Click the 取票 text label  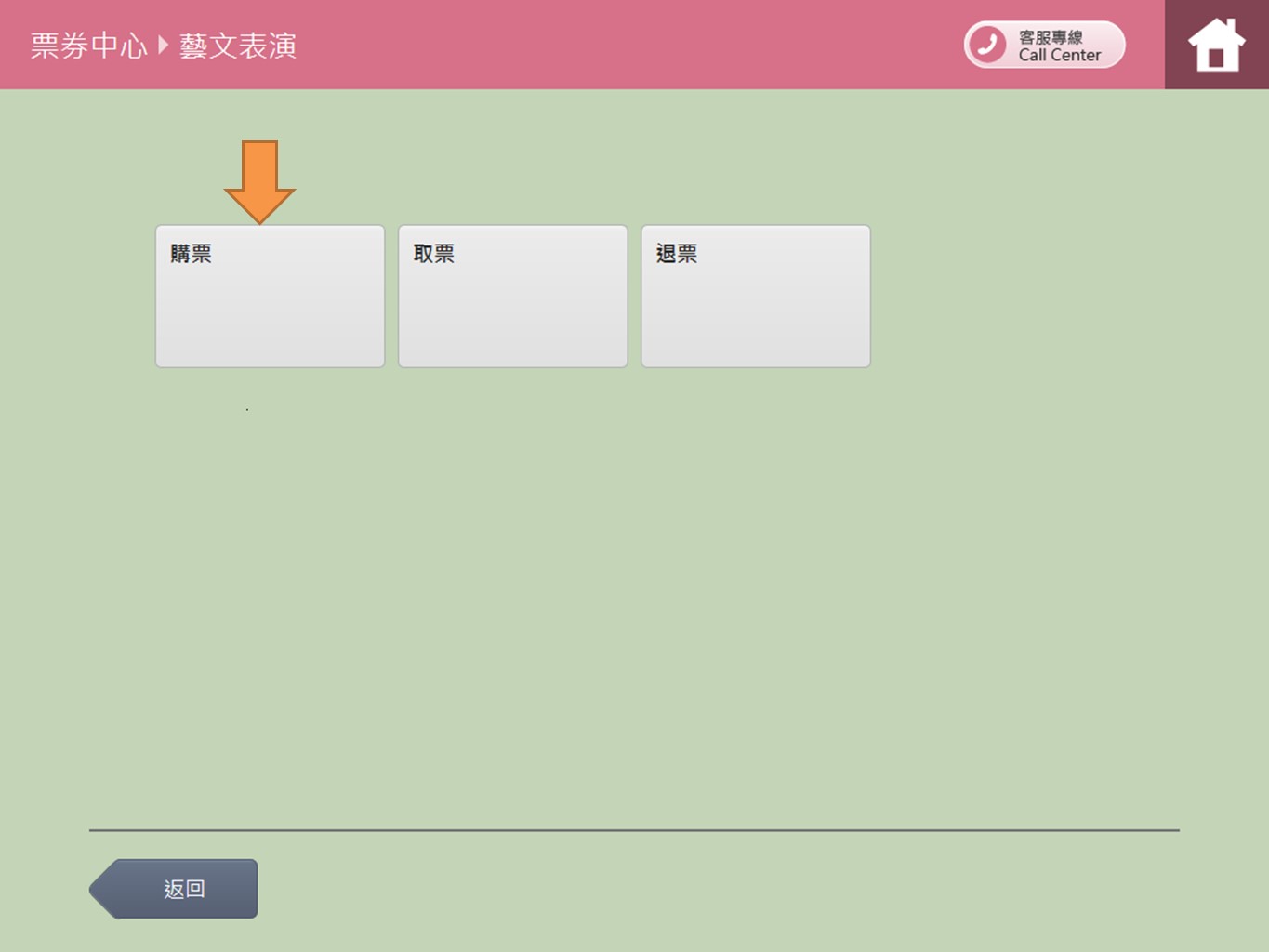[433, 254]
